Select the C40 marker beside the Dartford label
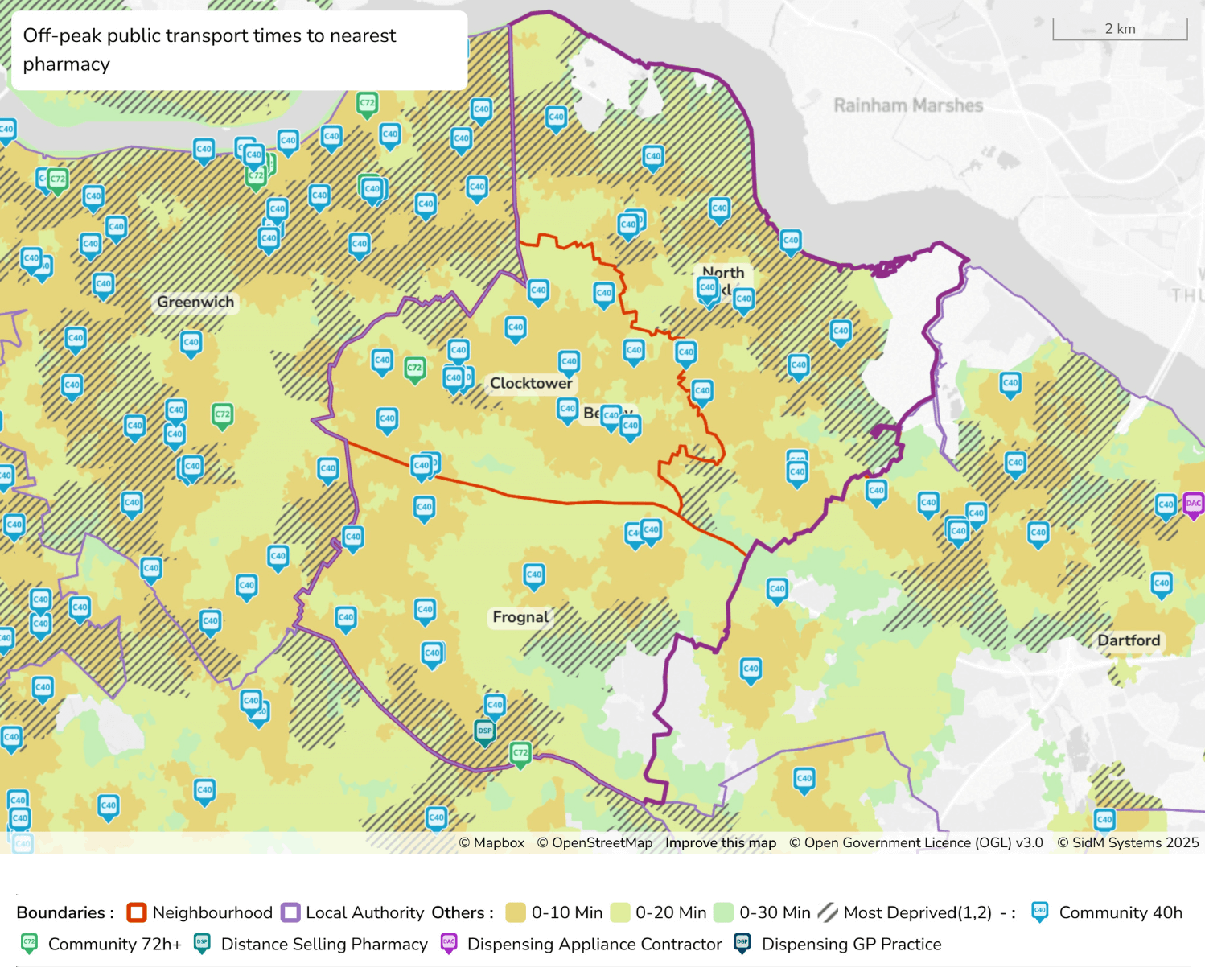The height and width of the screenshot is (980, 1205). click(x=1162, y=583)
